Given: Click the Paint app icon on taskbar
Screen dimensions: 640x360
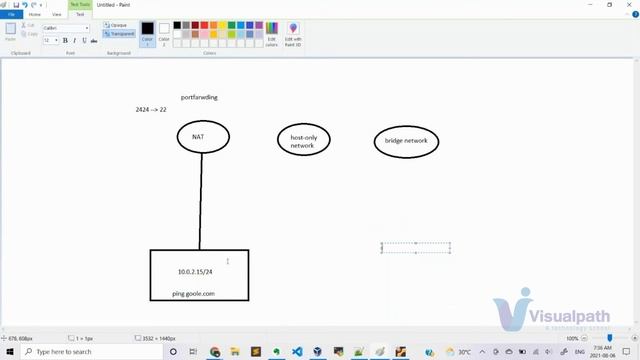Looking at the screenshot, I should click(380, 351).
